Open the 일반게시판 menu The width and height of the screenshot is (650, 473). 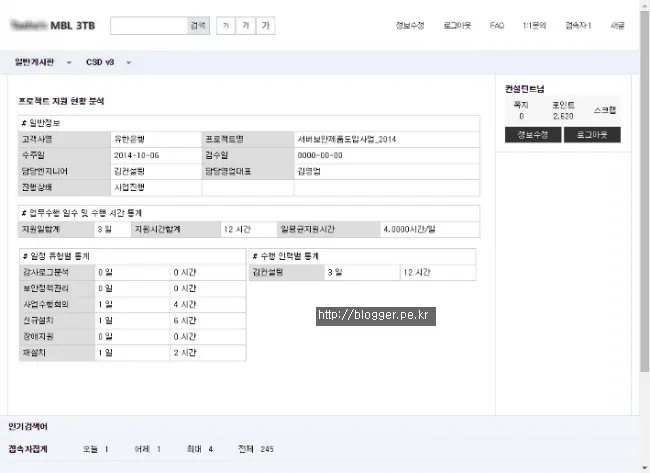(34, 62)
